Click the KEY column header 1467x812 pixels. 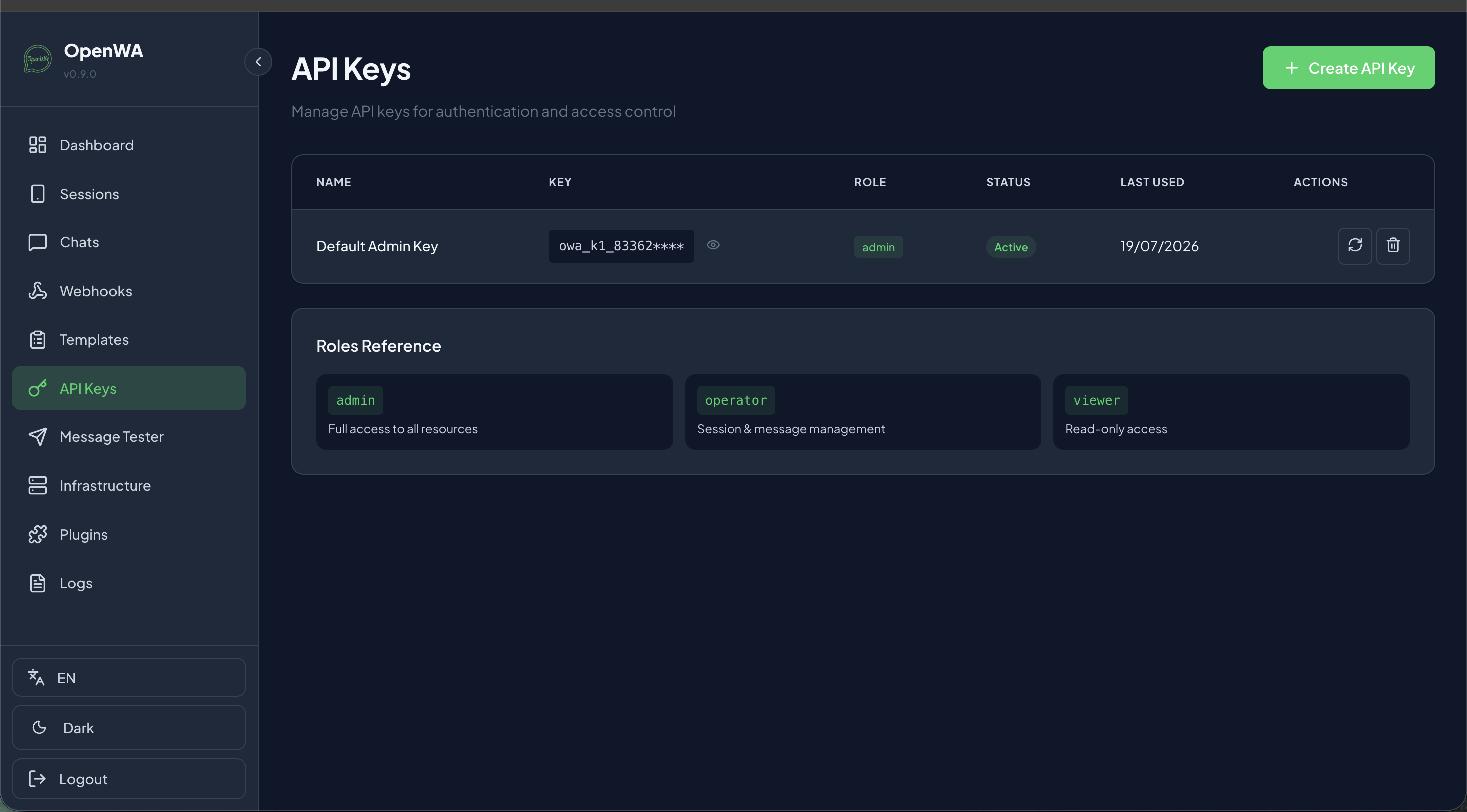coord(560,182)
